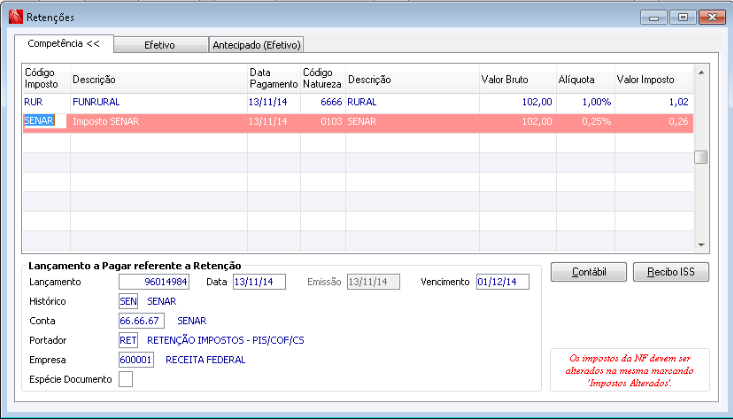This screenshot has height=420, width=733.
Task: Click the Vencimento field 01/12/14
Action: pyautogui.click(x=503, y=282)
